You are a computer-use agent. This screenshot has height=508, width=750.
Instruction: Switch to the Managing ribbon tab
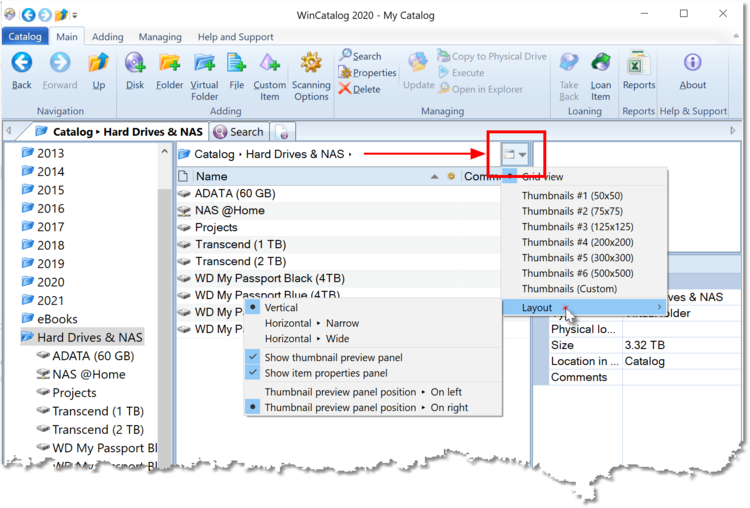[x=159, y=37]
